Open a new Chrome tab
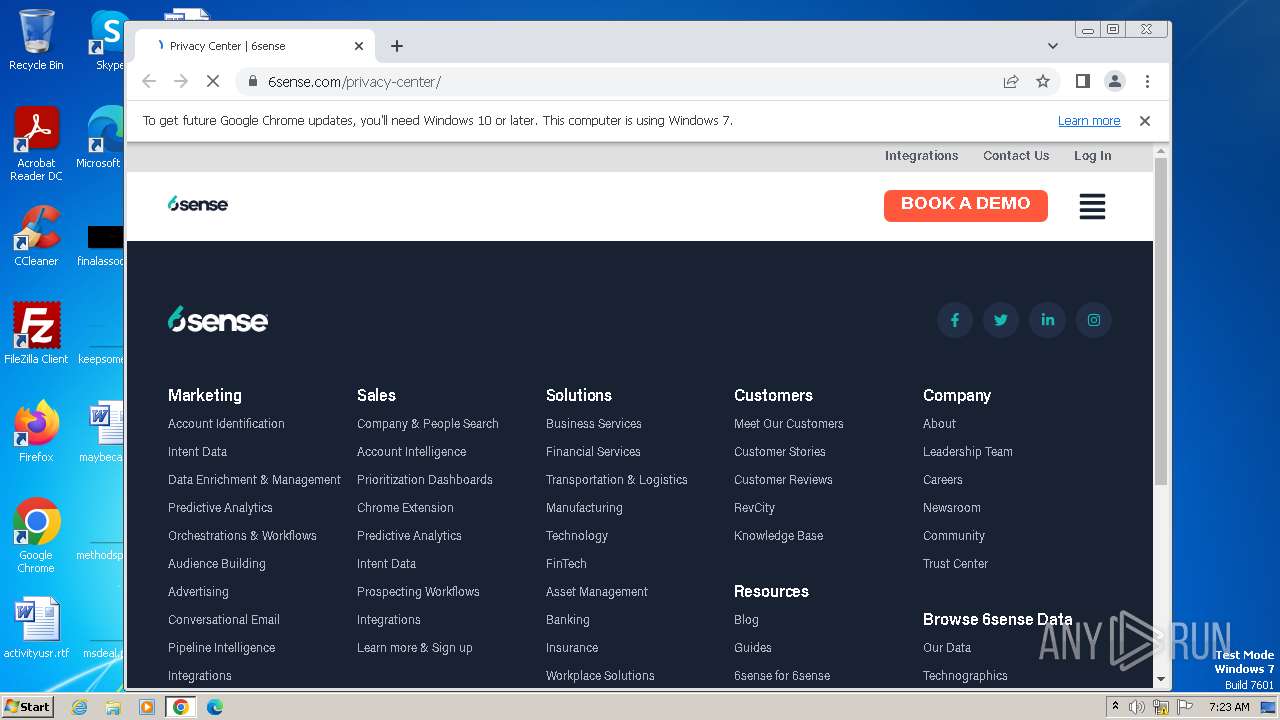This screenshot has height=720, width=1280. tap(397, 46)
